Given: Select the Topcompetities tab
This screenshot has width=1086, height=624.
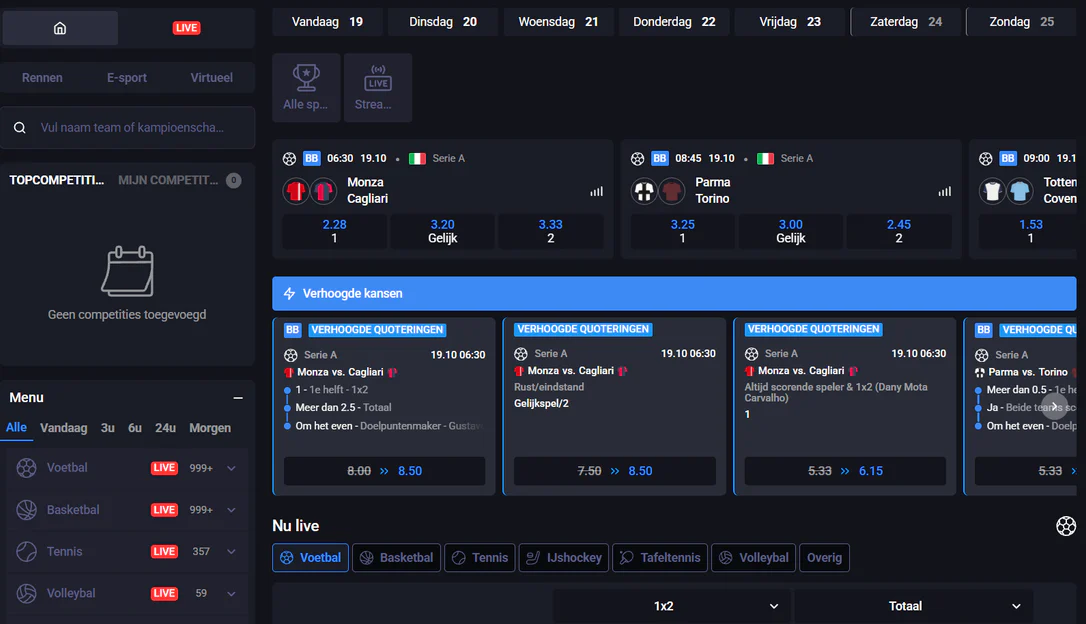Looking at the screenshot, I should point(57,180).
